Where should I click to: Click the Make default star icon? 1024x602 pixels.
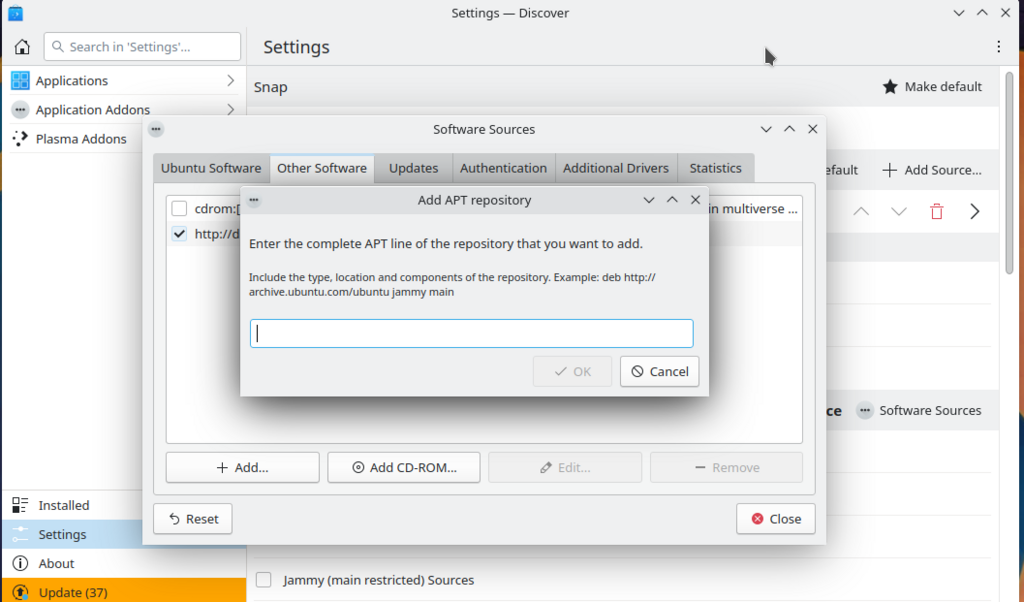[890, 87]
